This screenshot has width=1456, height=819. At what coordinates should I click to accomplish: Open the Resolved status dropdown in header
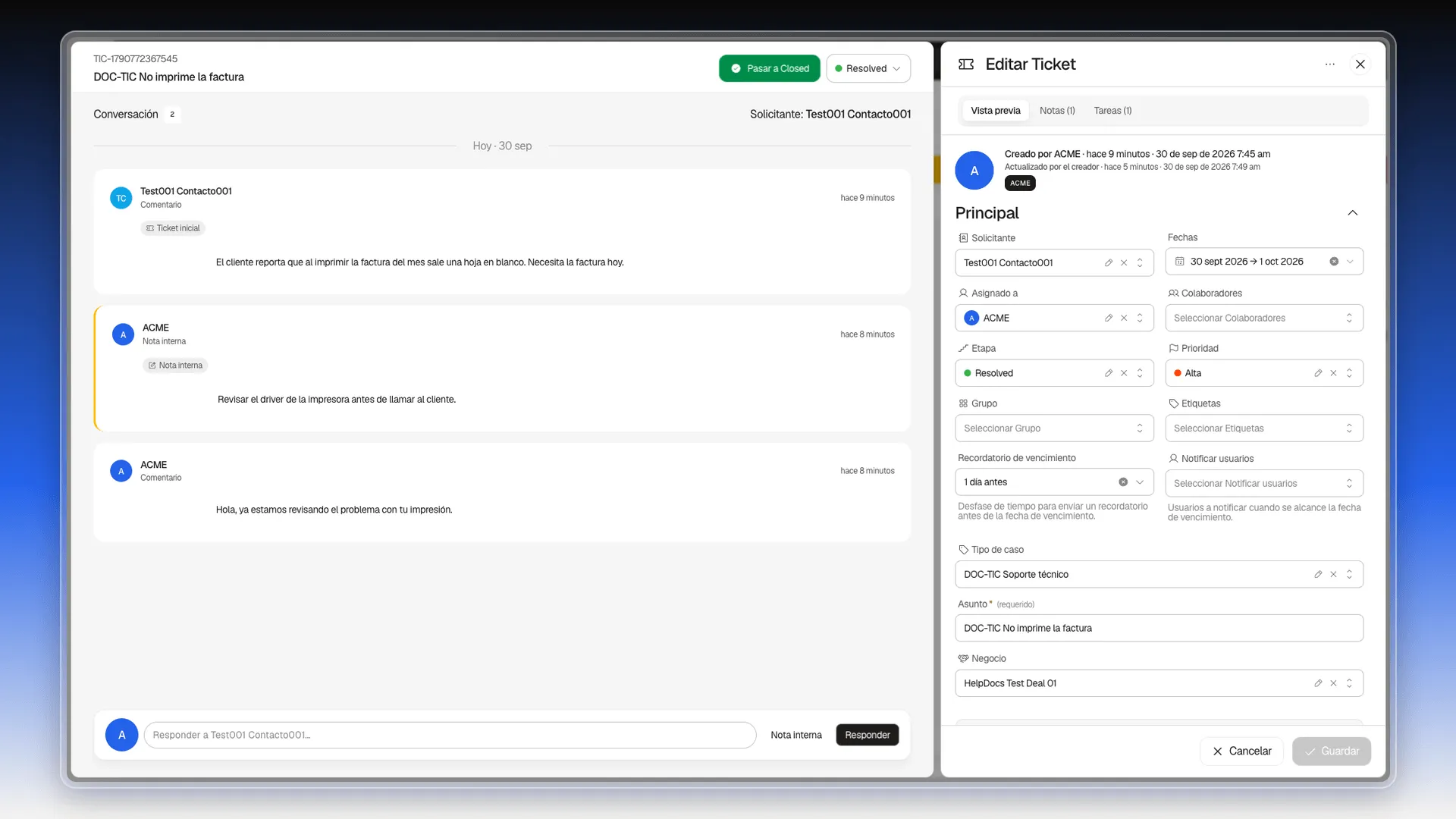tap(868, 68)
